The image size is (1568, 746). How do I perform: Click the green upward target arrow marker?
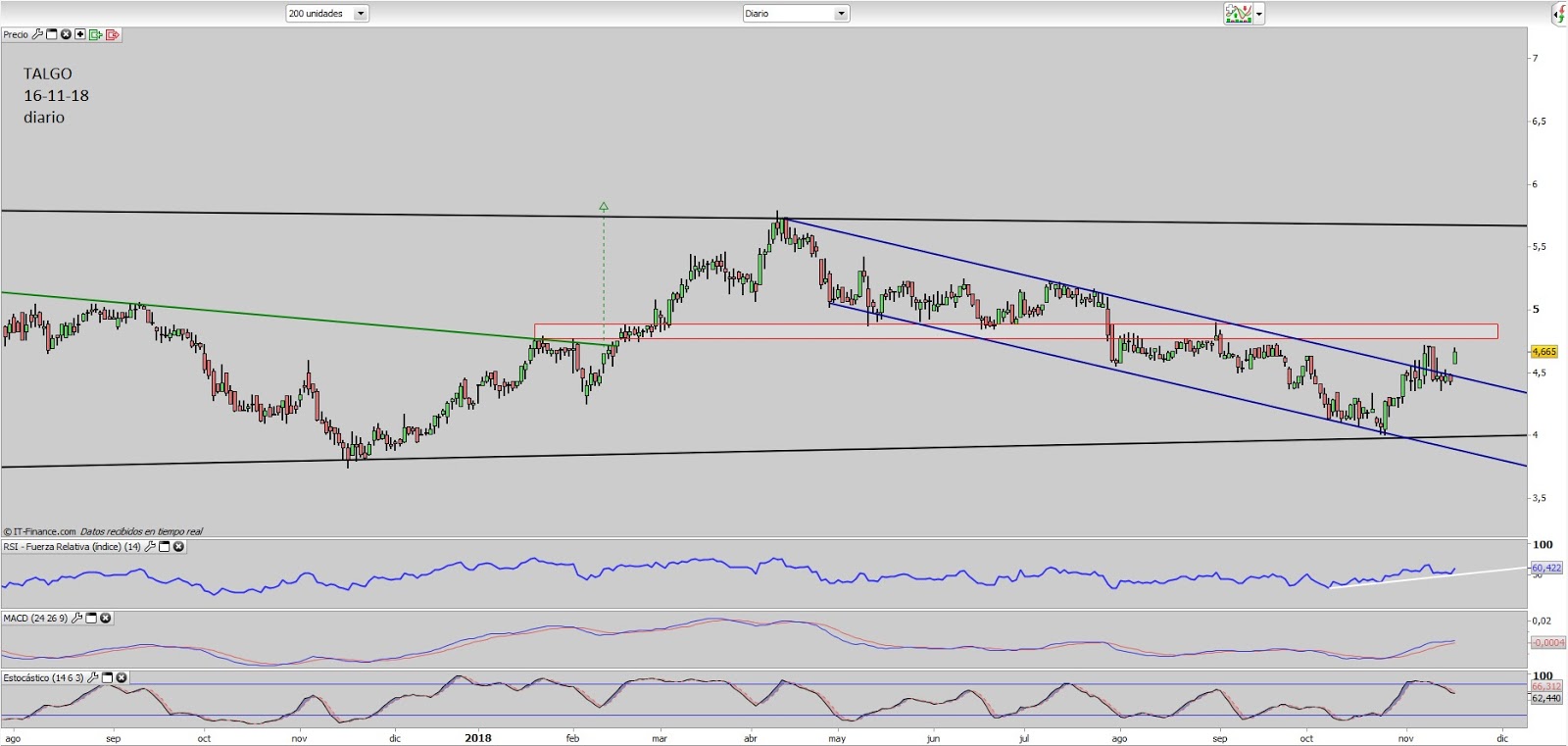pos(604,207)
